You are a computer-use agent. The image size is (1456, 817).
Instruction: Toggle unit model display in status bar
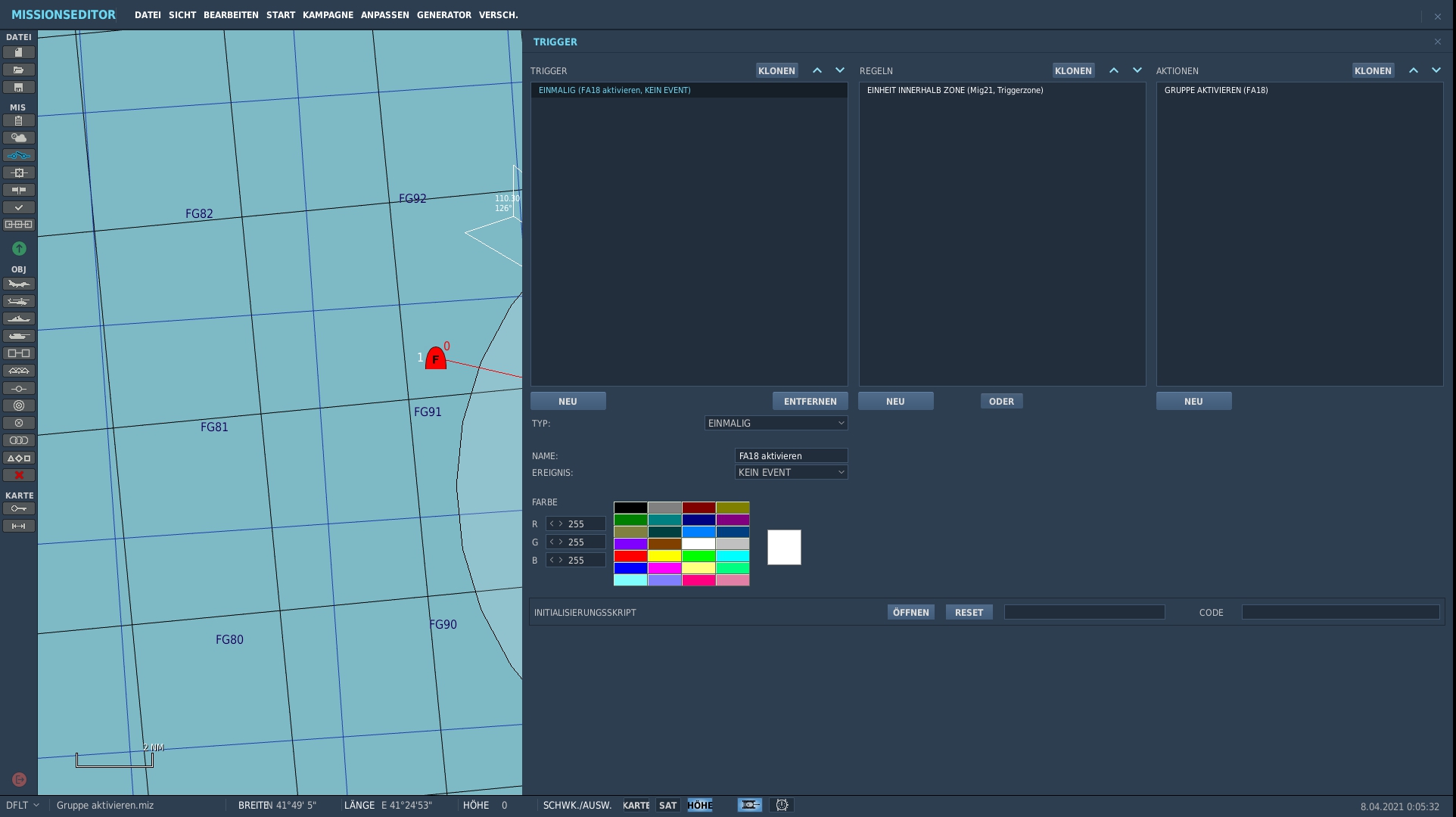click(750, 806)
